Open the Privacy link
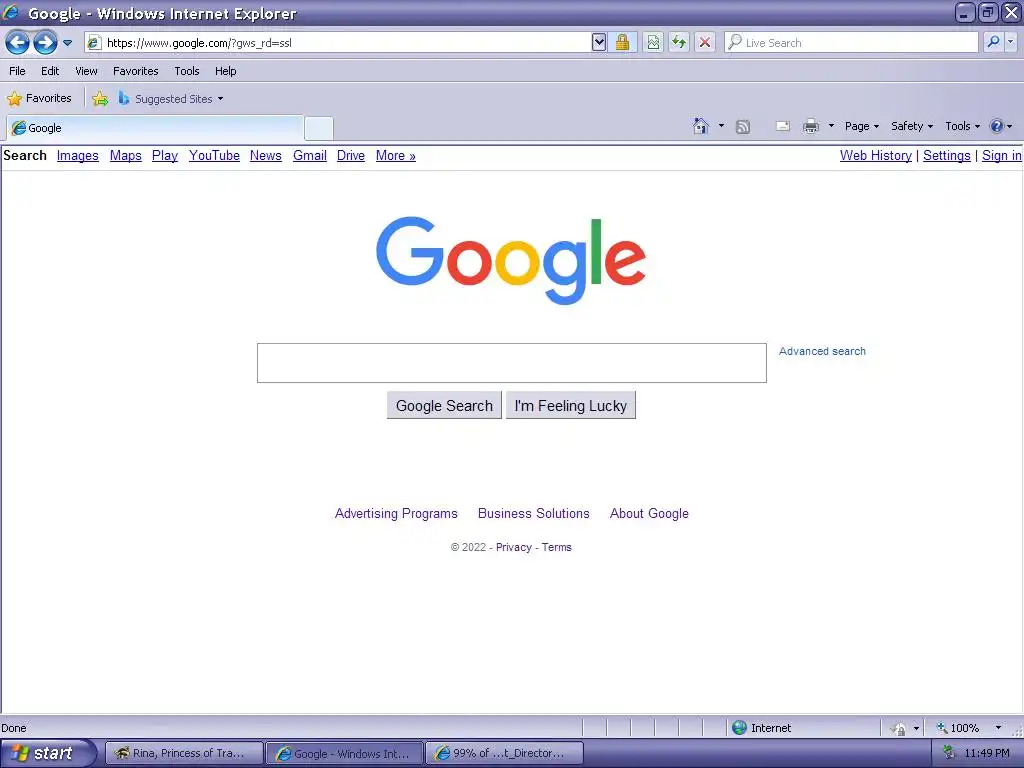 pos(514,547)
